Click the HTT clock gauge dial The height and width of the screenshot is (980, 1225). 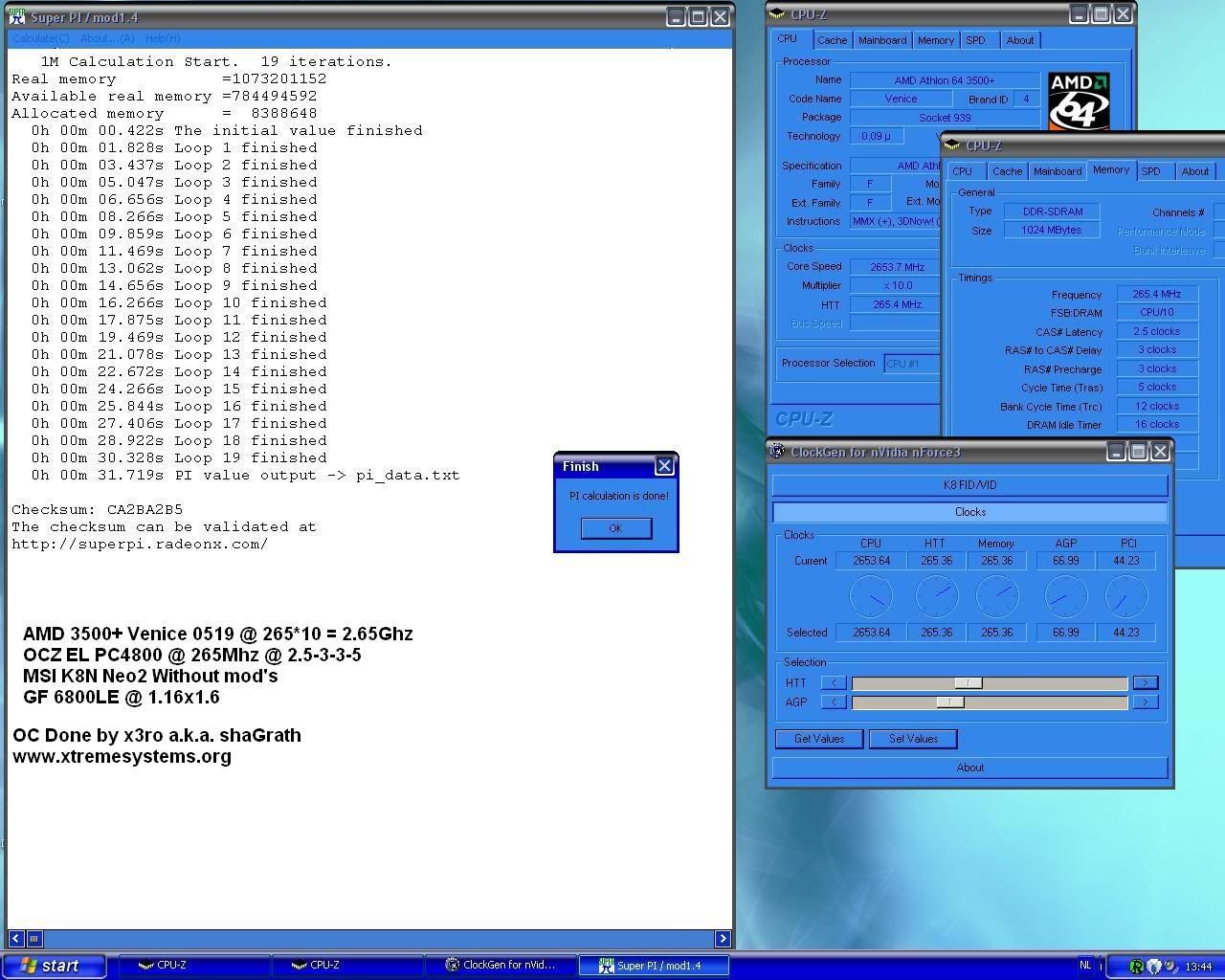(937, 596)
